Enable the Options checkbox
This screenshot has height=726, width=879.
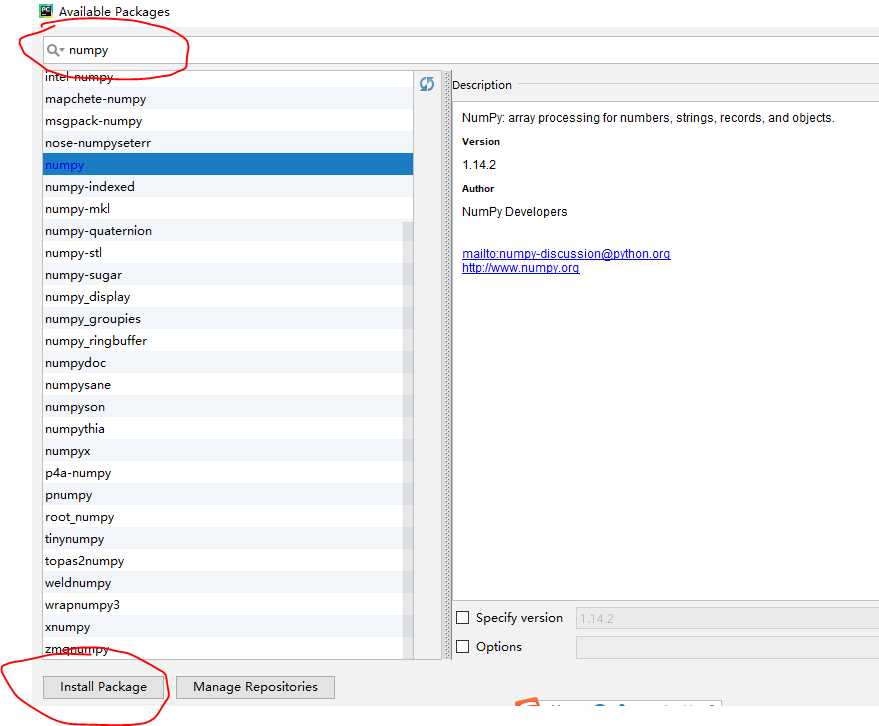[x=462, y=647]
